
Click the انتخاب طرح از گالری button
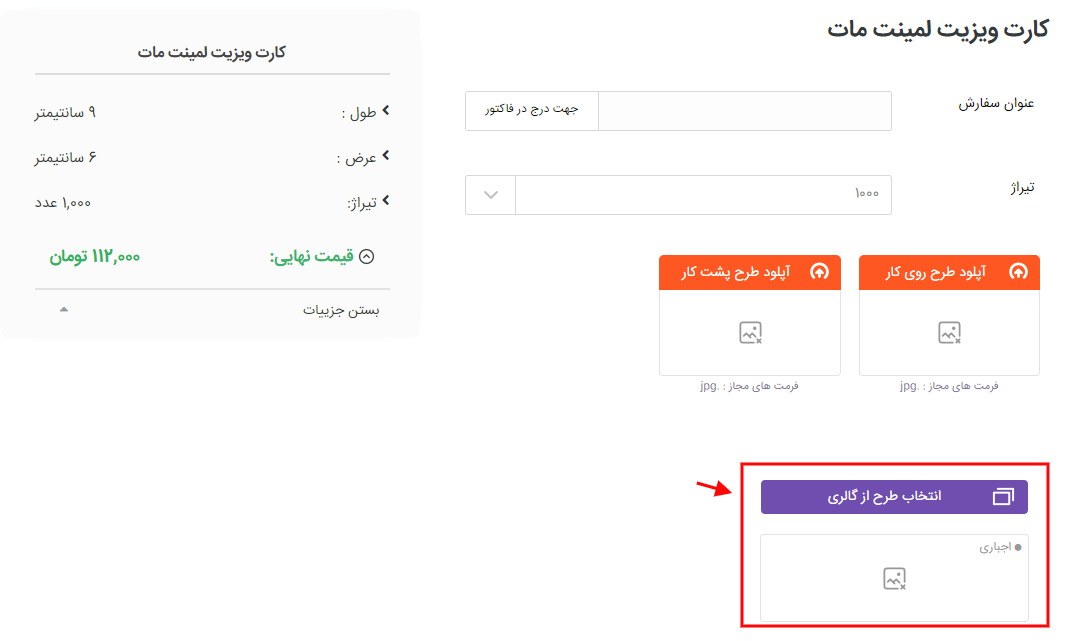(x=894, y=497)
